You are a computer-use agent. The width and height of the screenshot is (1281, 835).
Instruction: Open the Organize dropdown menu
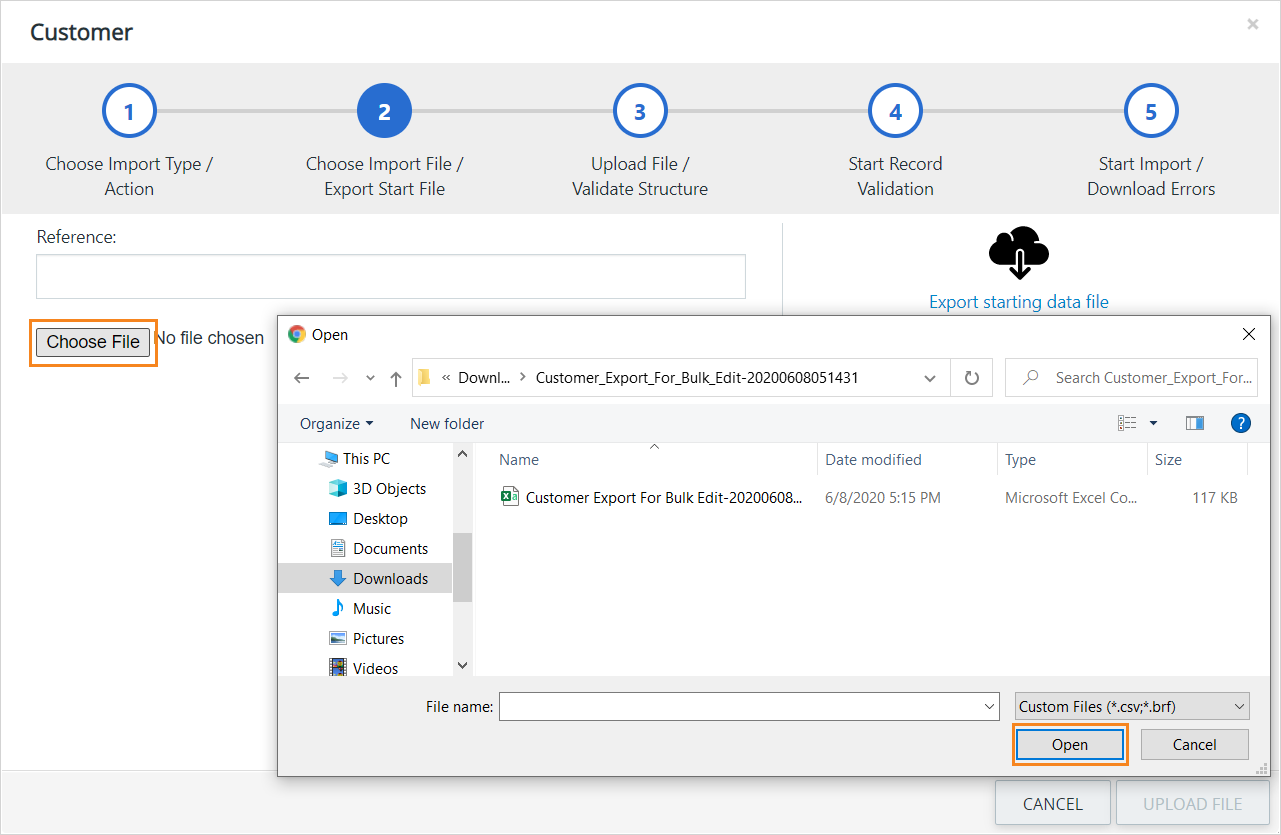337,423
